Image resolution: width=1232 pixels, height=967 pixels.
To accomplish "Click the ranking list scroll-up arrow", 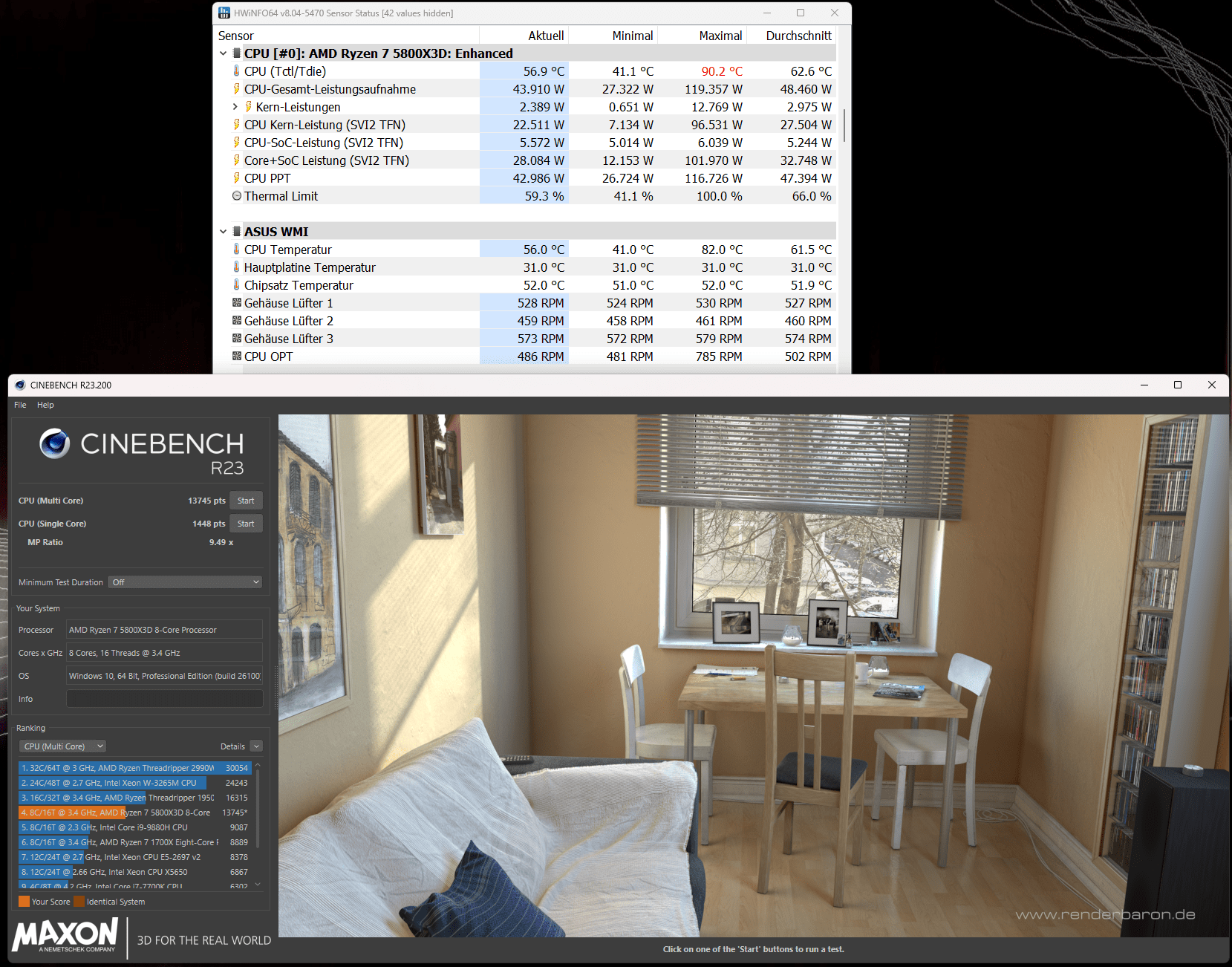I will coord(258,764).
